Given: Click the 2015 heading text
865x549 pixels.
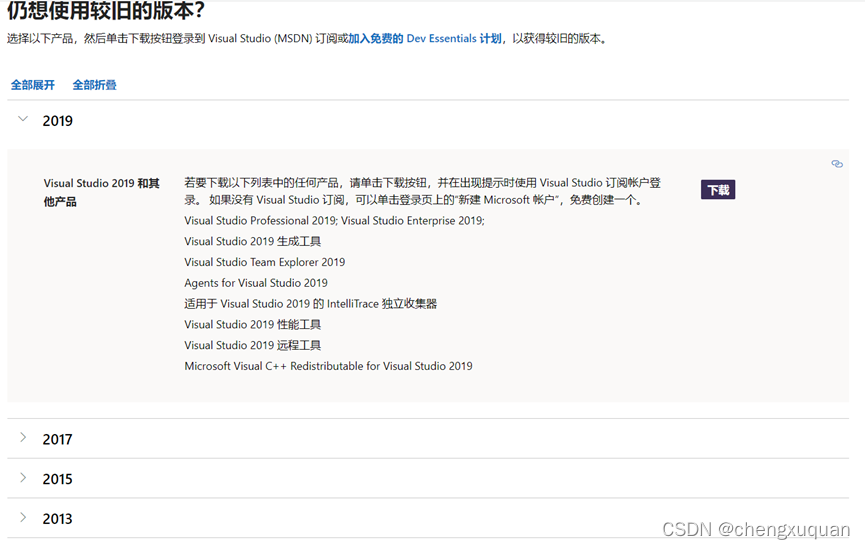Looking at the screenshot, I should [57, 479].
